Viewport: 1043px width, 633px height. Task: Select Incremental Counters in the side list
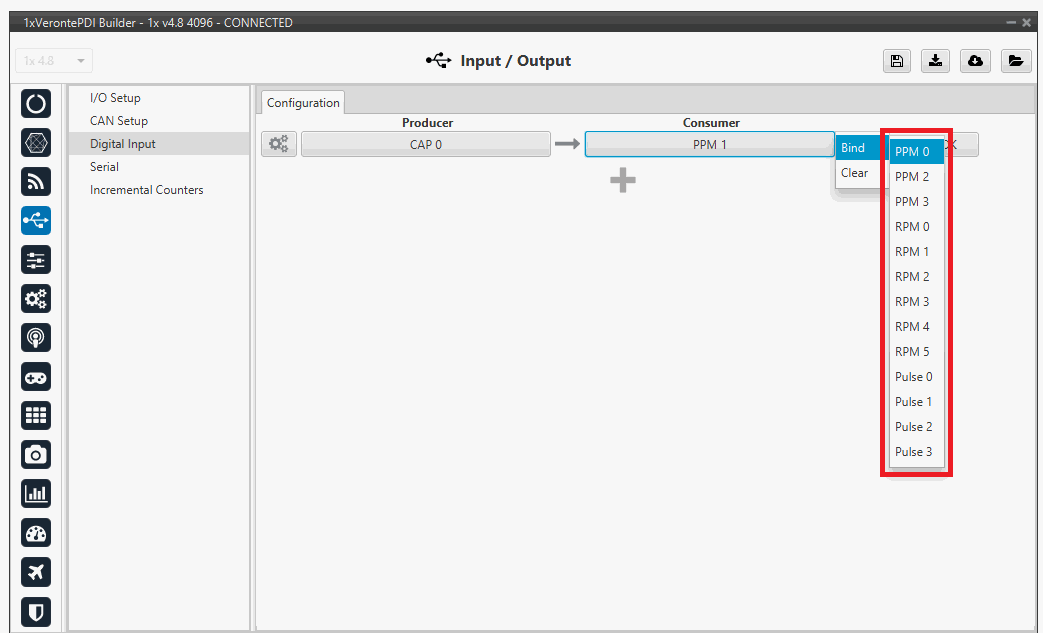146,190
